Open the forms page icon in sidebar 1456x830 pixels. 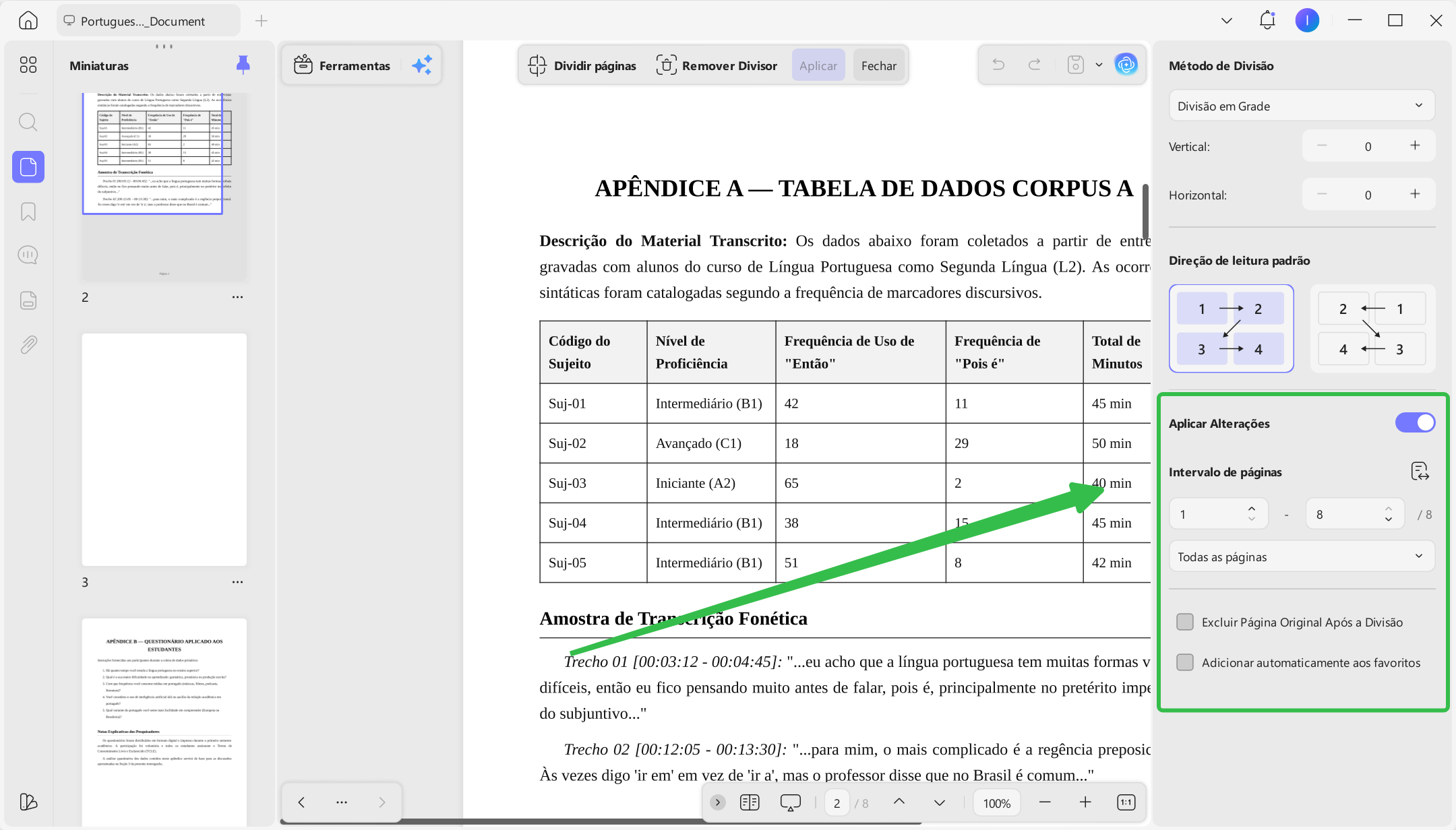pos(28,300)
